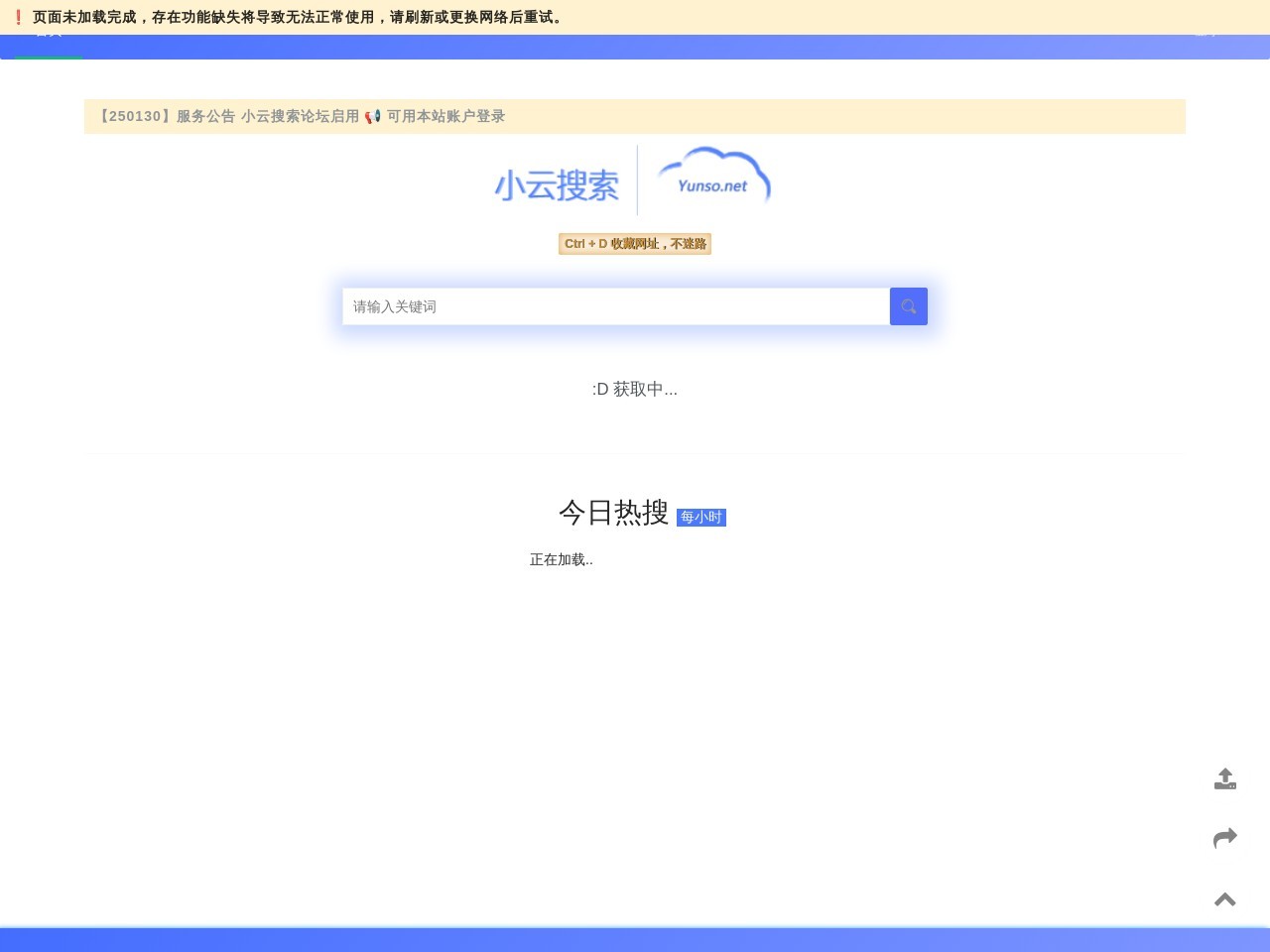The height and width of the screenshot is (952, 1270).
Task: Click the :D 获取中... status text
Action: click(635, 389)
